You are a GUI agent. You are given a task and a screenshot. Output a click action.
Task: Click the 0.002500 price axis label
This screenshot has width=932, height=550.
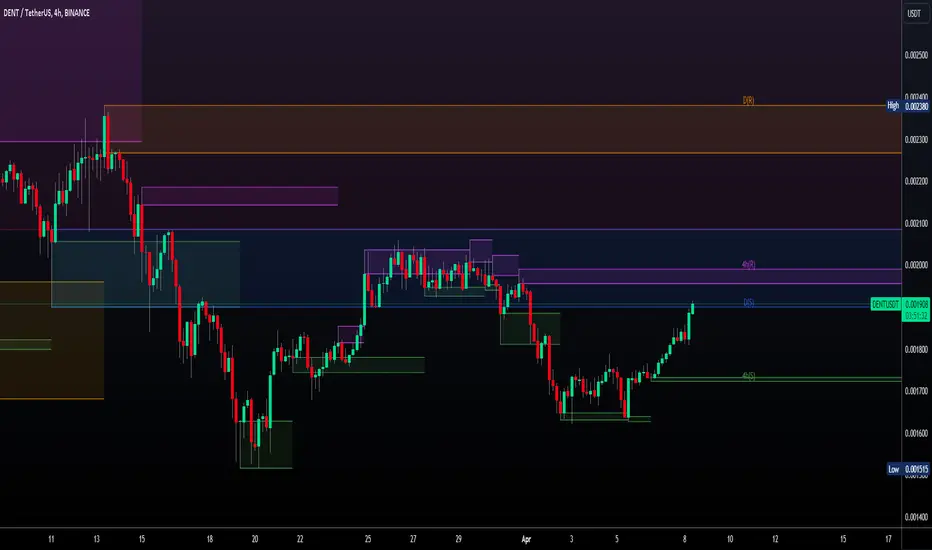916,55
